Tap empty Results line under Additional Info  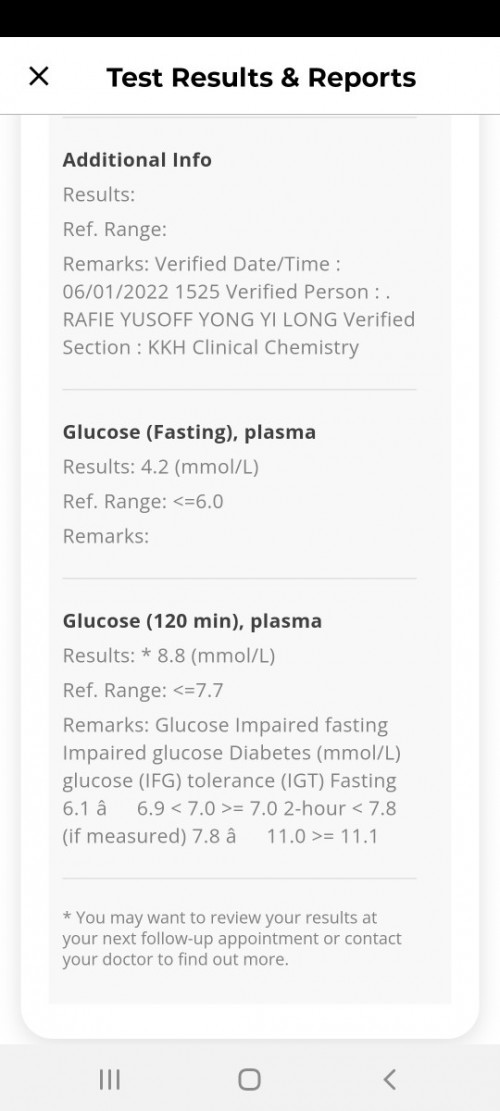98,195
